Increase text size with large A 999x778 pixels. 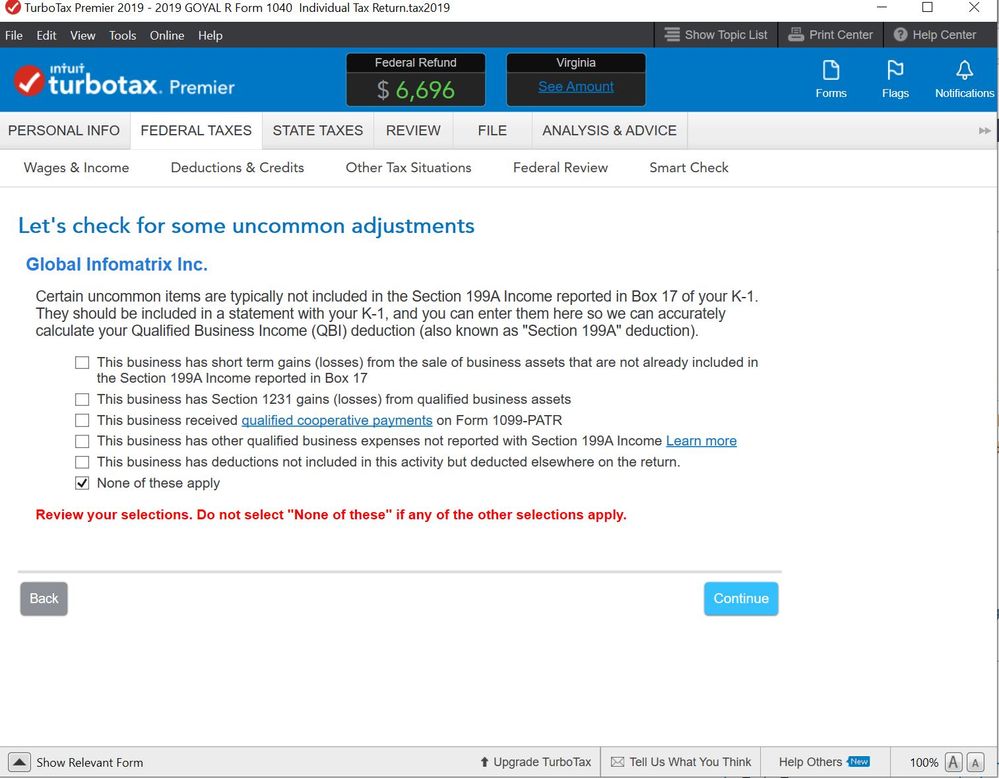coord(953,762)
